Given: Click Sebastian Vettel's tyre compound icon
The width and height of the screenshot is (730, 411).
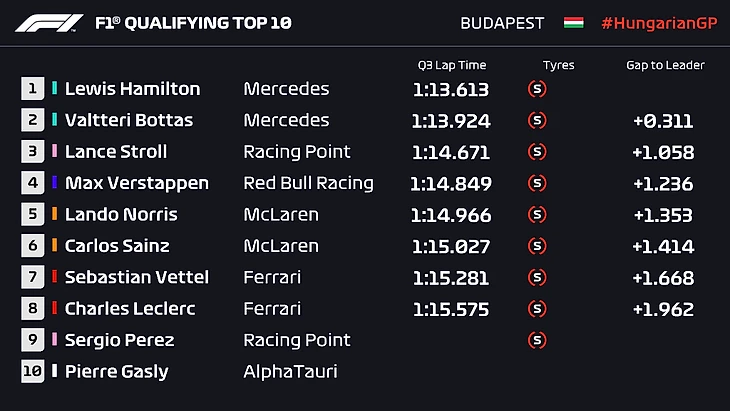Looking at the screenshot, I should coord(537,277).
